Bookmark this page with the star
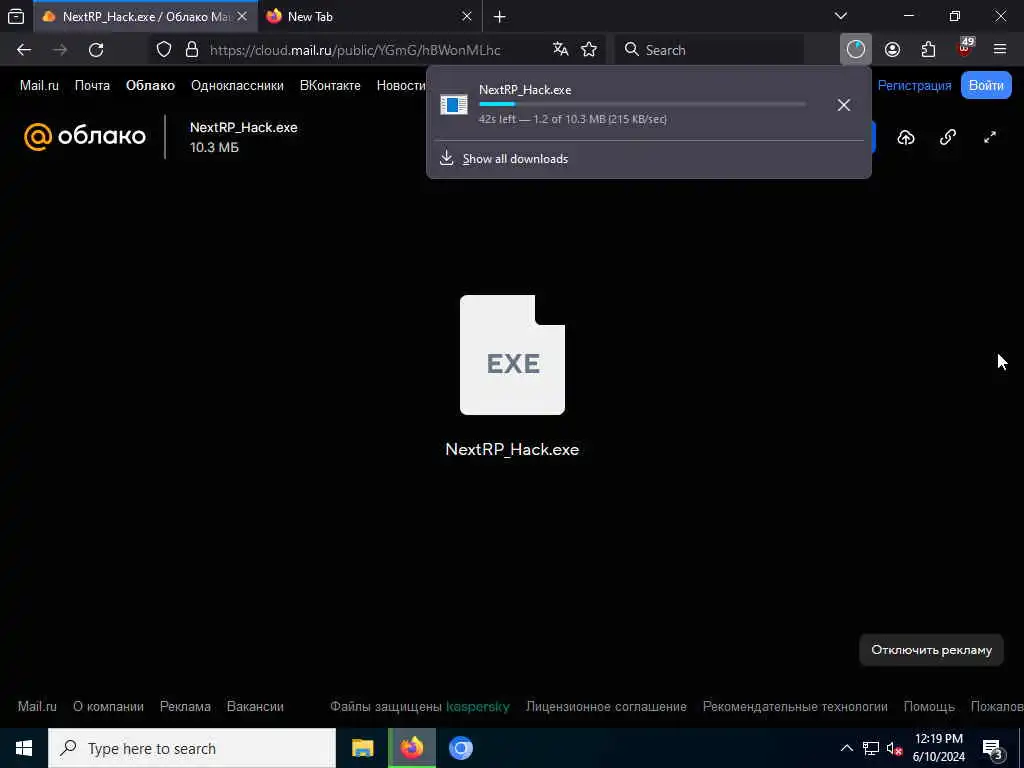The height and width of the screenshot is (768, 1024). click(x=589, y=50)
